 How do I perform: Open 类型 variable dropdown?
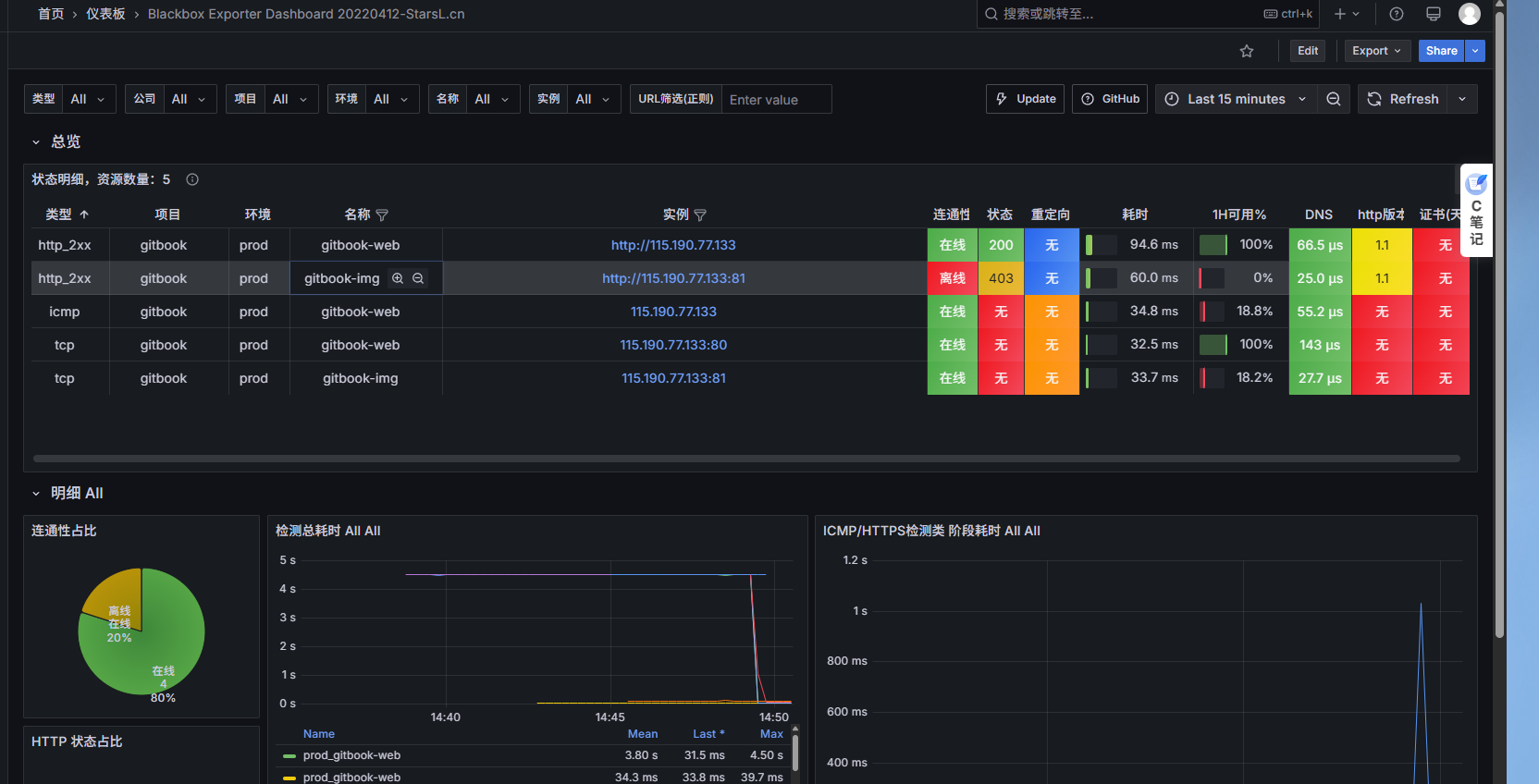point(89,99)
